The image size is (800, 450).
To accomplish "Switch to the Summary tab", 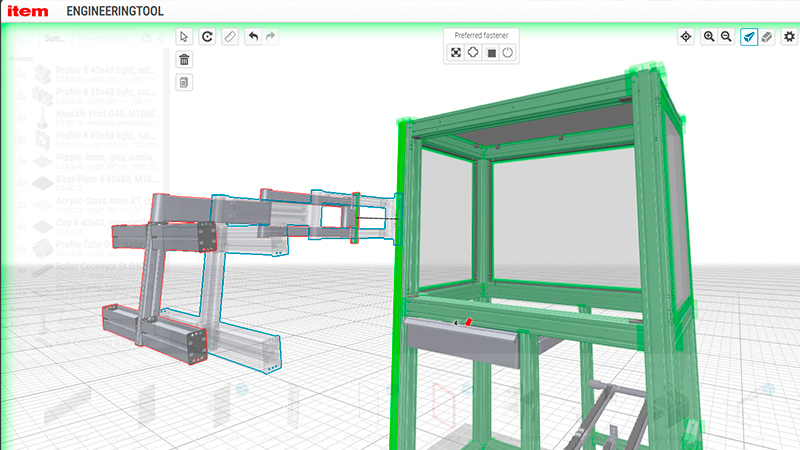I will [x=55, y=39].
